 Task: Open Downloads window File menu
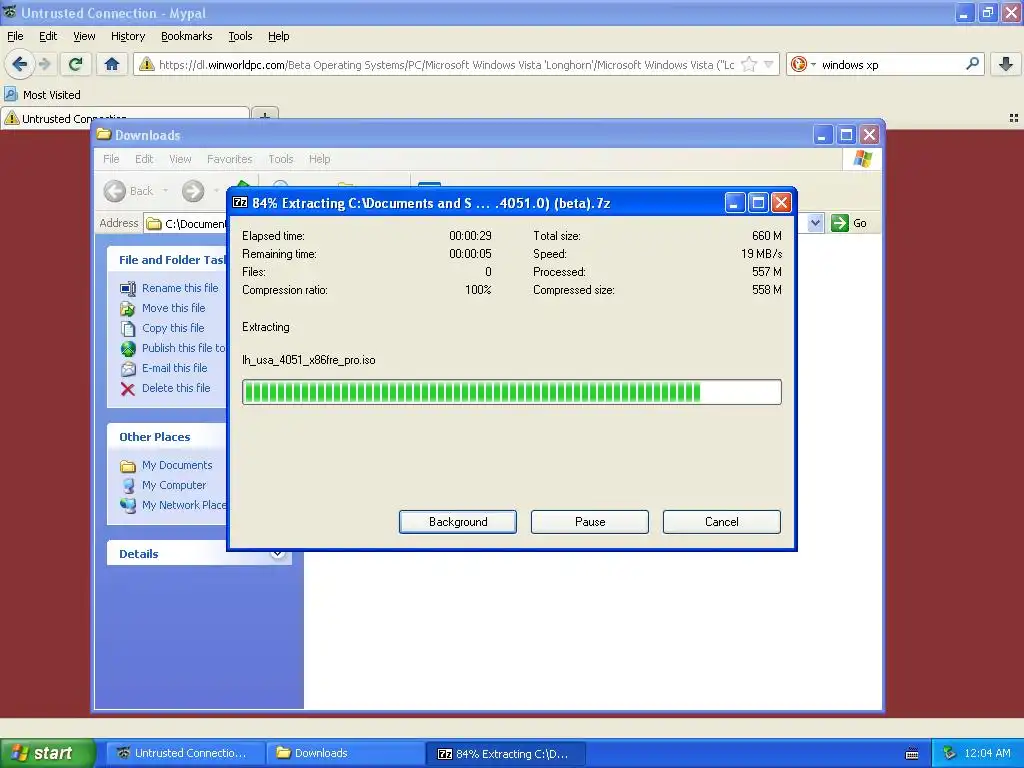[111, 159]
